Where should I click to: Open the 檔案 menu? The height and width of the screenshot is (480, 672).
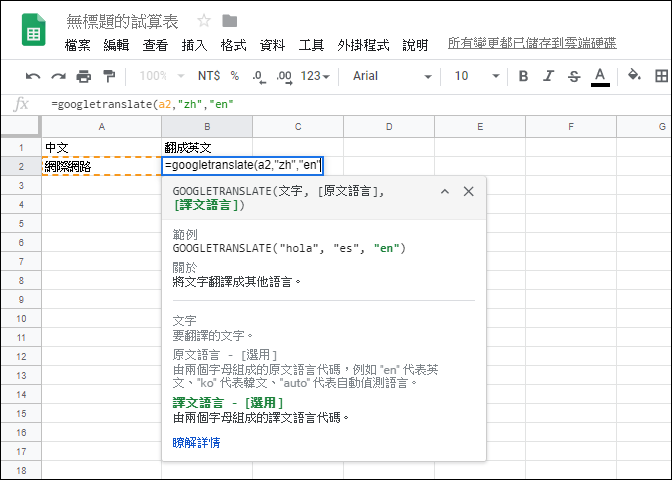pyautogui.click(x=78, y=45)
